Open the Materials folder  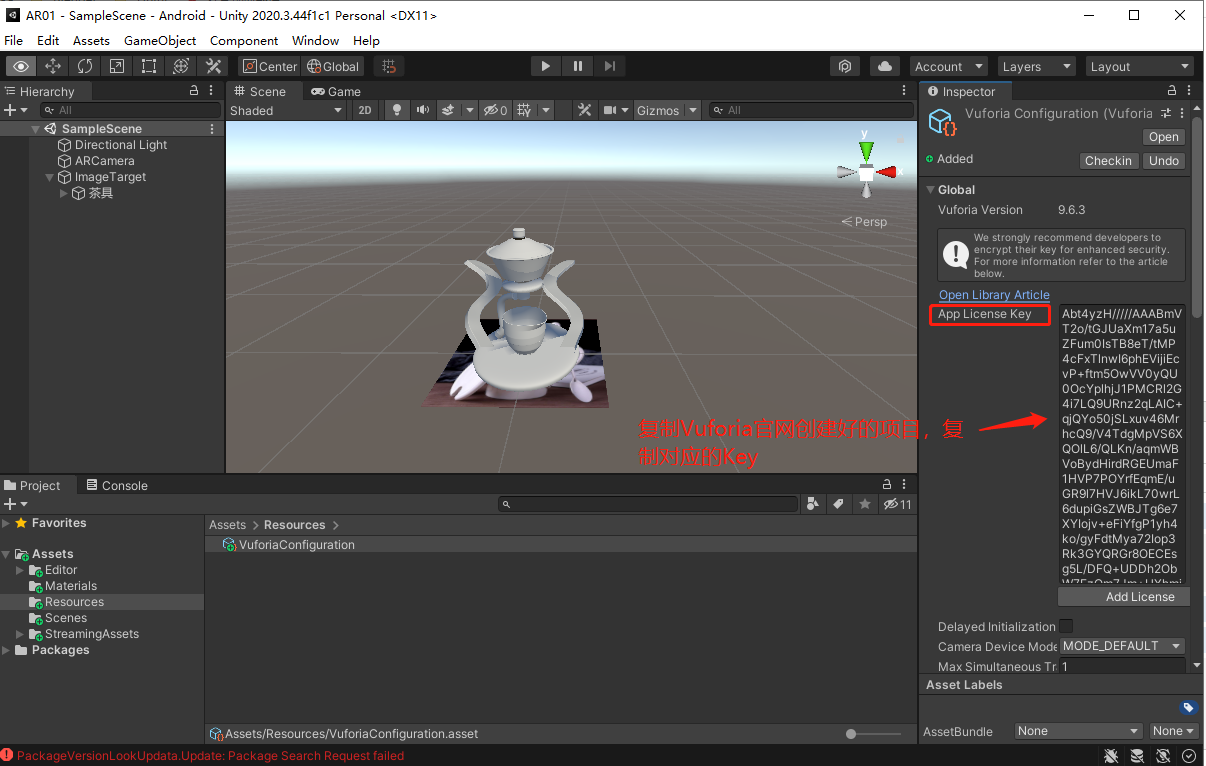(71, 586)
